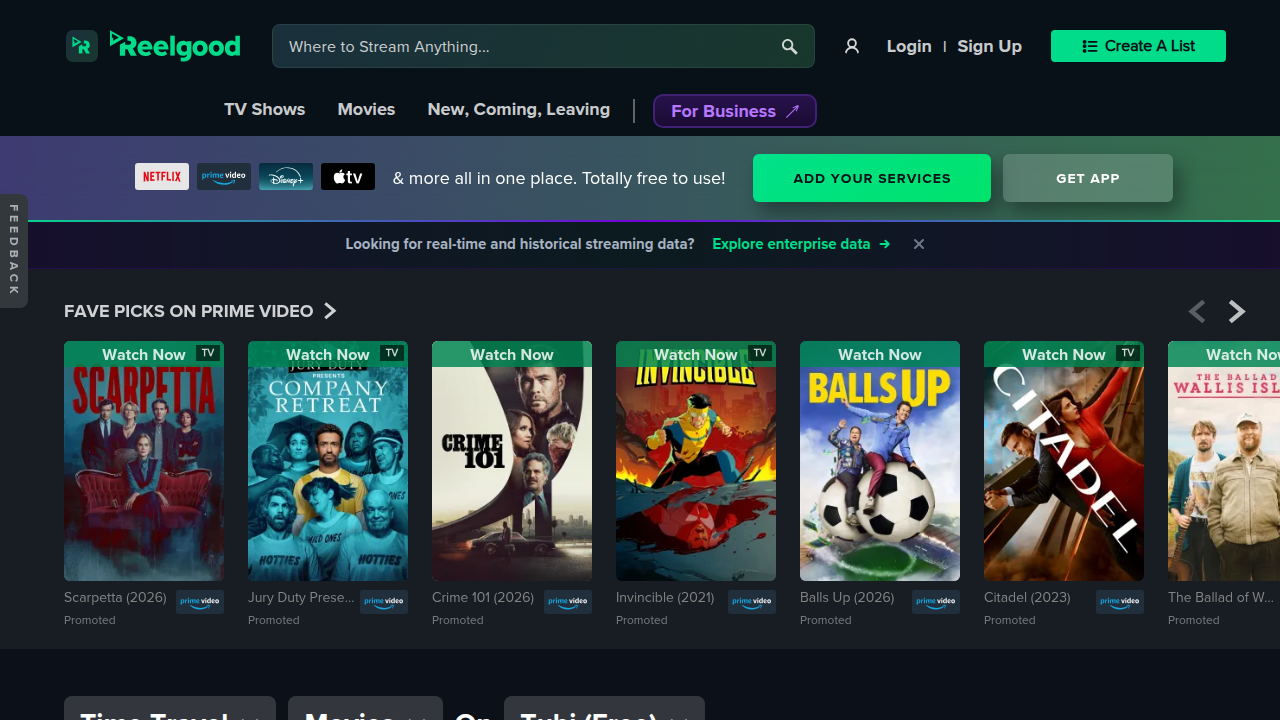Image resolution: width=1280 pixels, height=720 pixels.
Task: Click the Prime Video badge beside Jury Duty
Action: [384, 602]
